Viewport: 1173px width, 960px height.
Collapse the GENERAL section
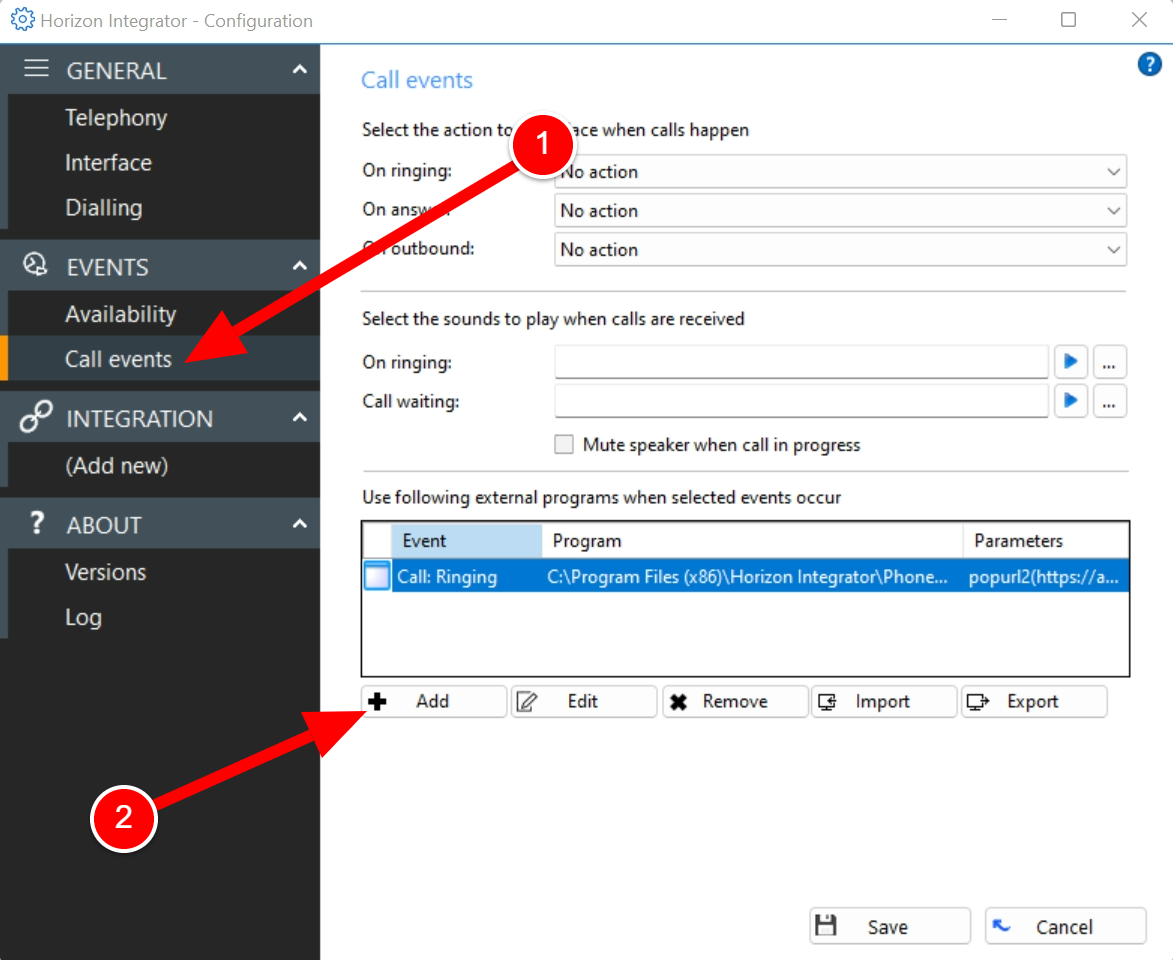click(x=300, y=70)
